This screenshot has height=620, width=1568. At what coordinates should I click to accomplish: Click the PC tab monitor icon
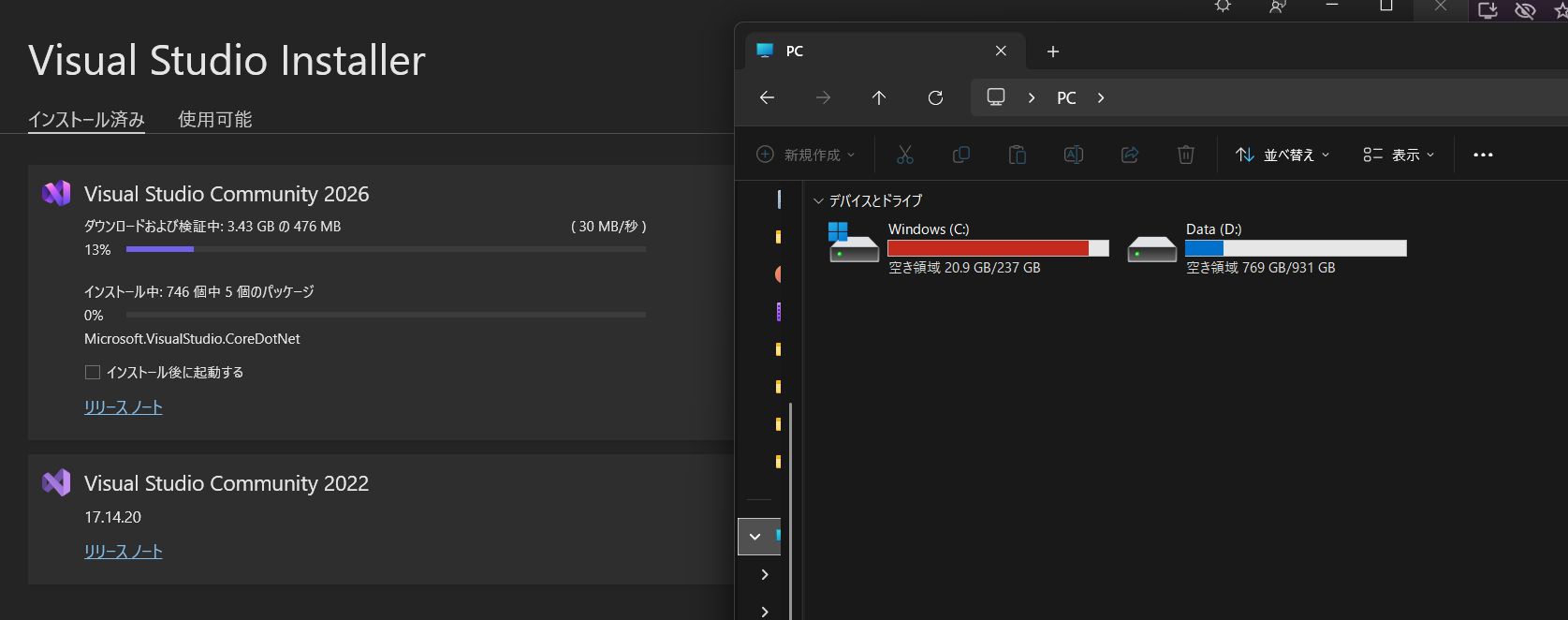point(765,51)
